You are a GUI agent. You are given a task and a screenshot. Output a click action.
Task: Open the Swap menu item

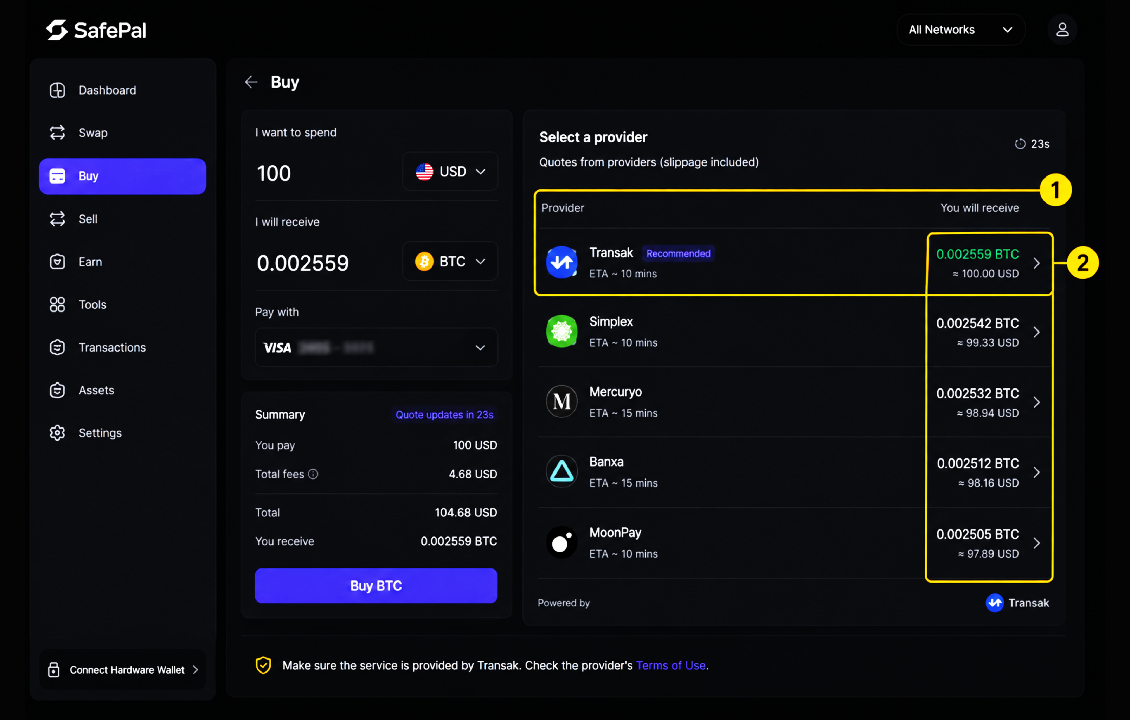pyautogui.click(x=123, y=133)
